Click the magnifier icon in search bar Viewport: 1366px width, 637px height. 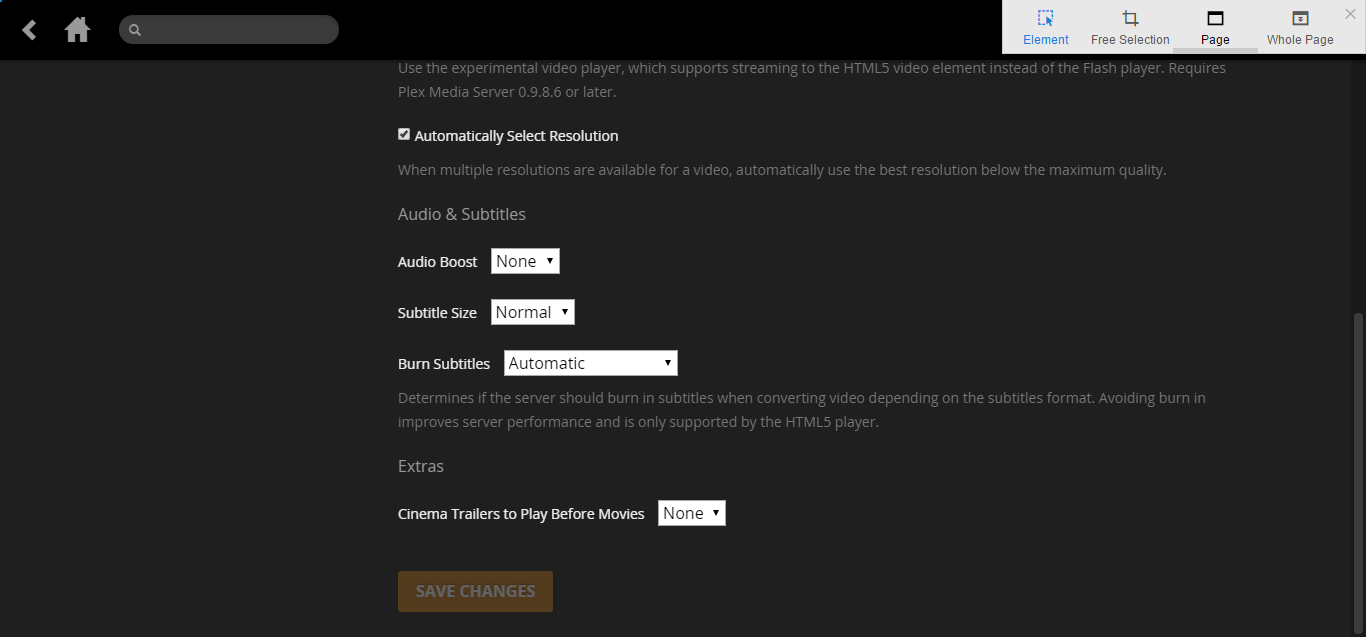[135, 30]
